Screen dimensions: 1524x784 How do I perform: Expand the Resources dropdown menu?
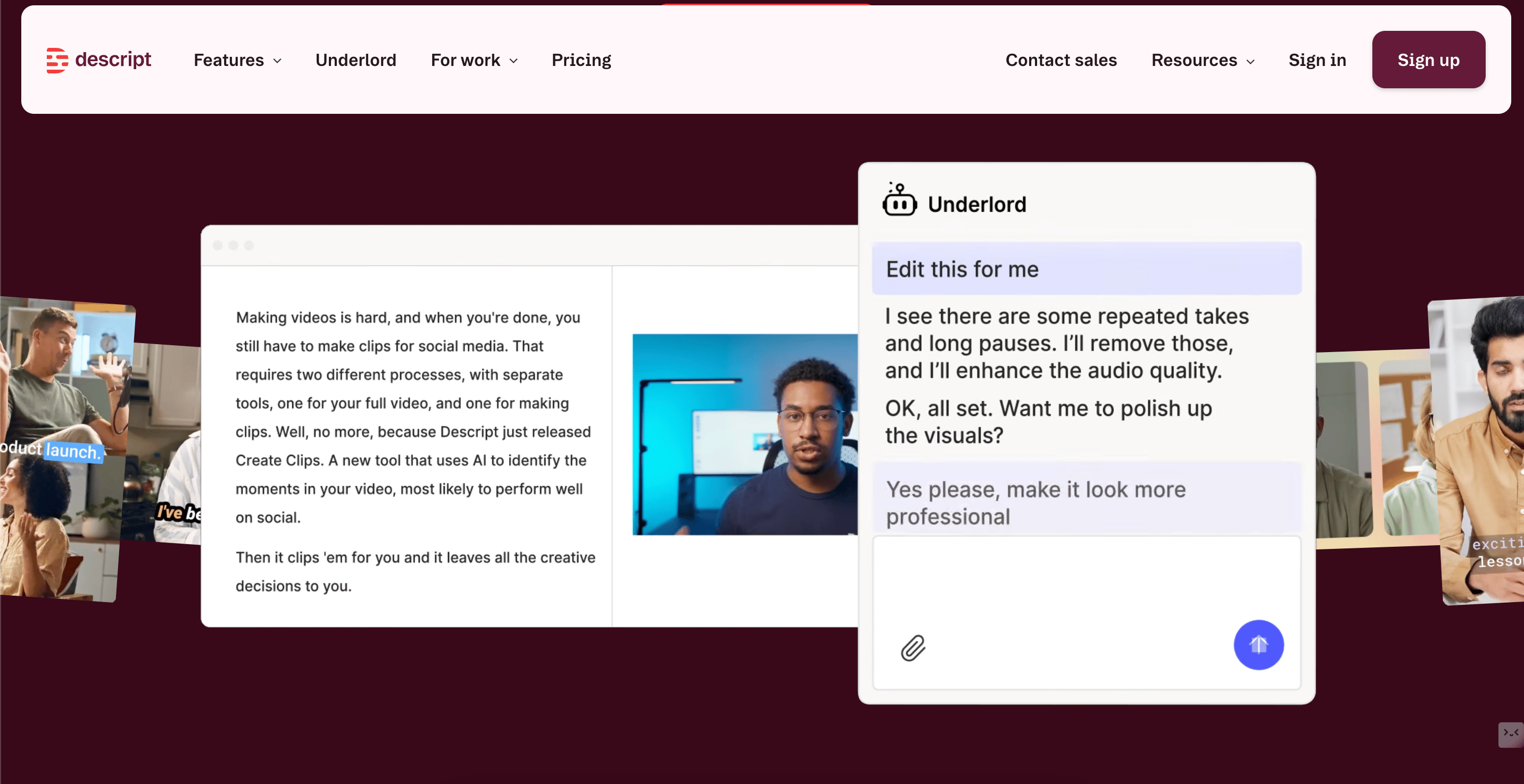pyautogui.click(x=1202, y=60)
